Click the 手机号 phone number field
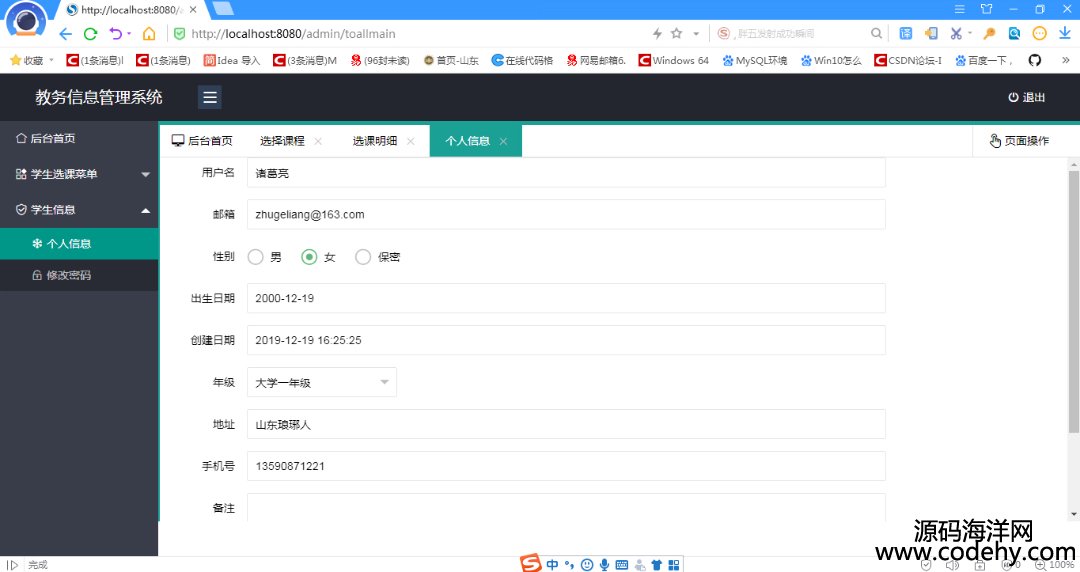 565,466
